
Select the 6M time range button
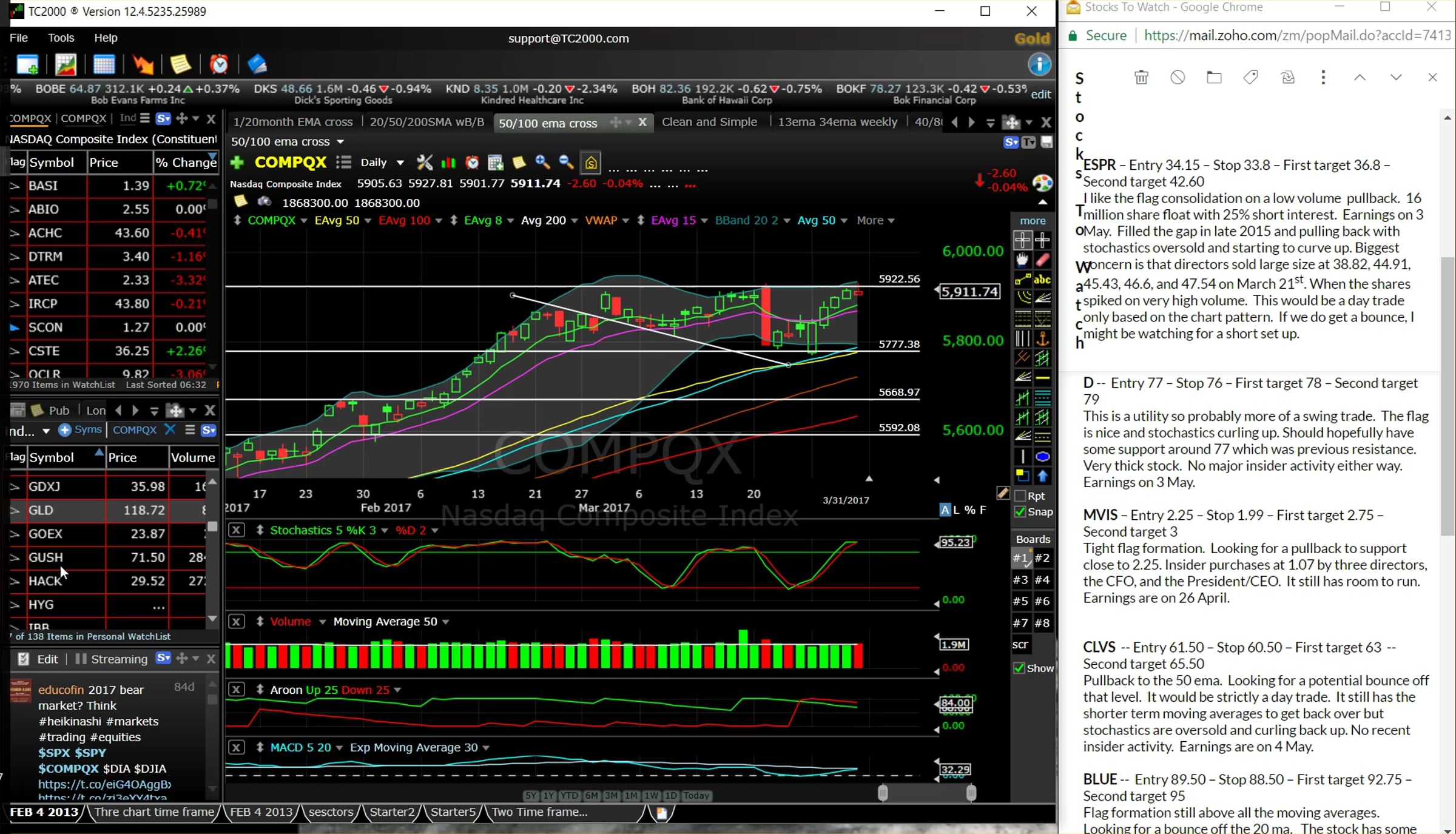coord(591,795)
